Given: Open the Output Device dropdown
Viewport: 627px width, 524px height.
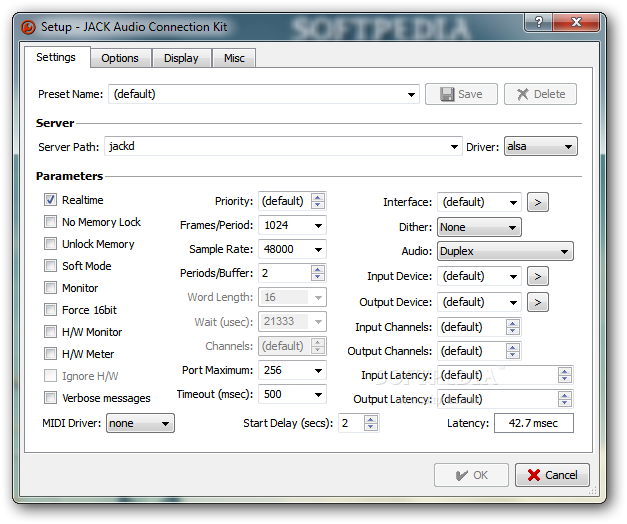Looking at the screenshot, I should click(479, 302).
